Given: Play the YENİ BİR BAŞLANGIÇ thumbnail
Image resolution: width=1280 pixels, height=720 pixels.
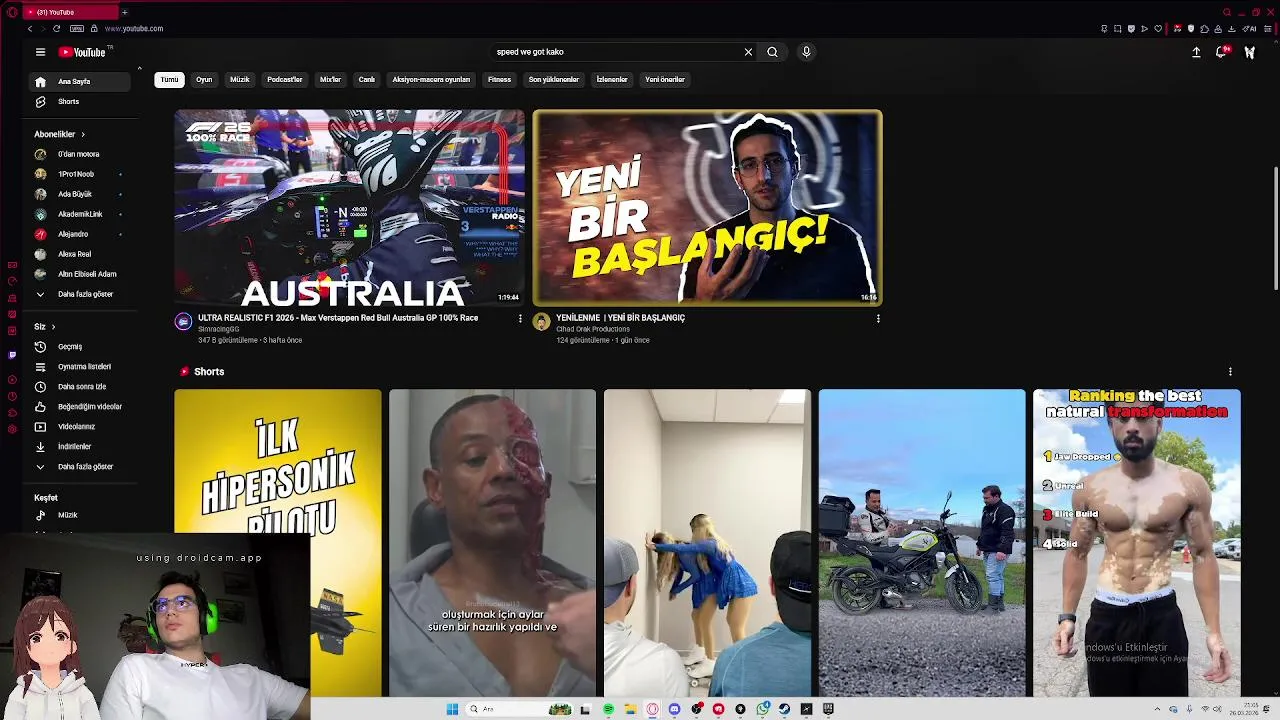Looking at the screenshot, I should [707, 207].
